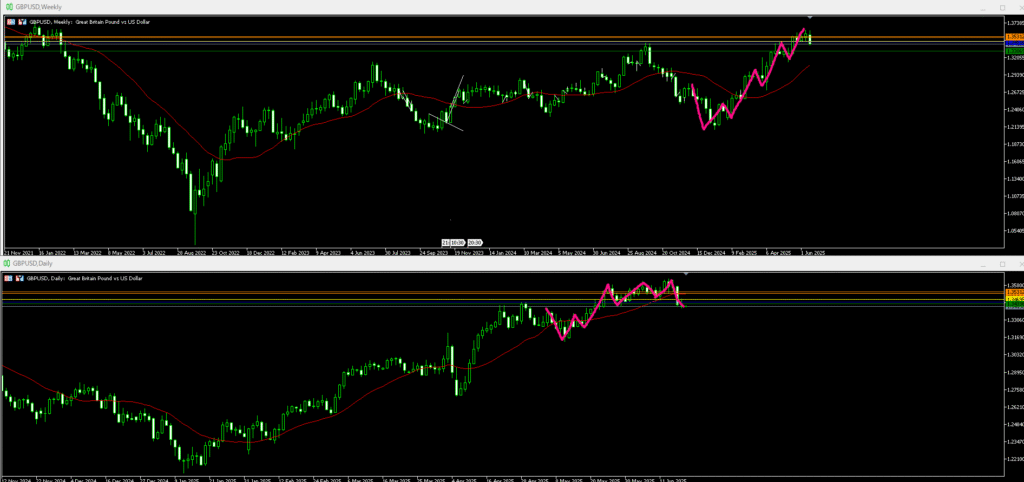Click the '19 Nov 2023' date on Weekly time axis
Image resolution: width=1024 pixels, height=482 pixels.
point(469,252)
